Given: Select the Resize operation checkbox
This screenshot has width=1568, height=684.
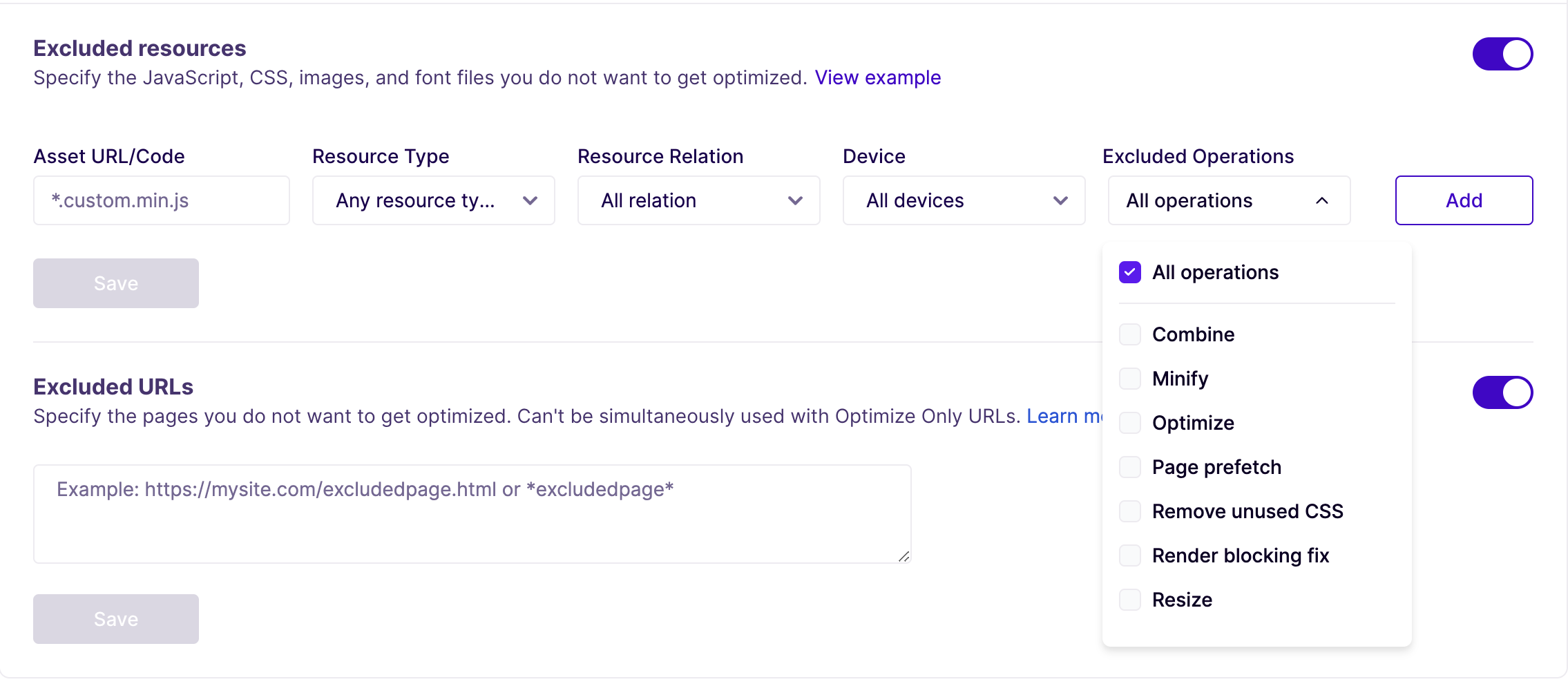Looking at the screenshot, I should coord(1130,600).
